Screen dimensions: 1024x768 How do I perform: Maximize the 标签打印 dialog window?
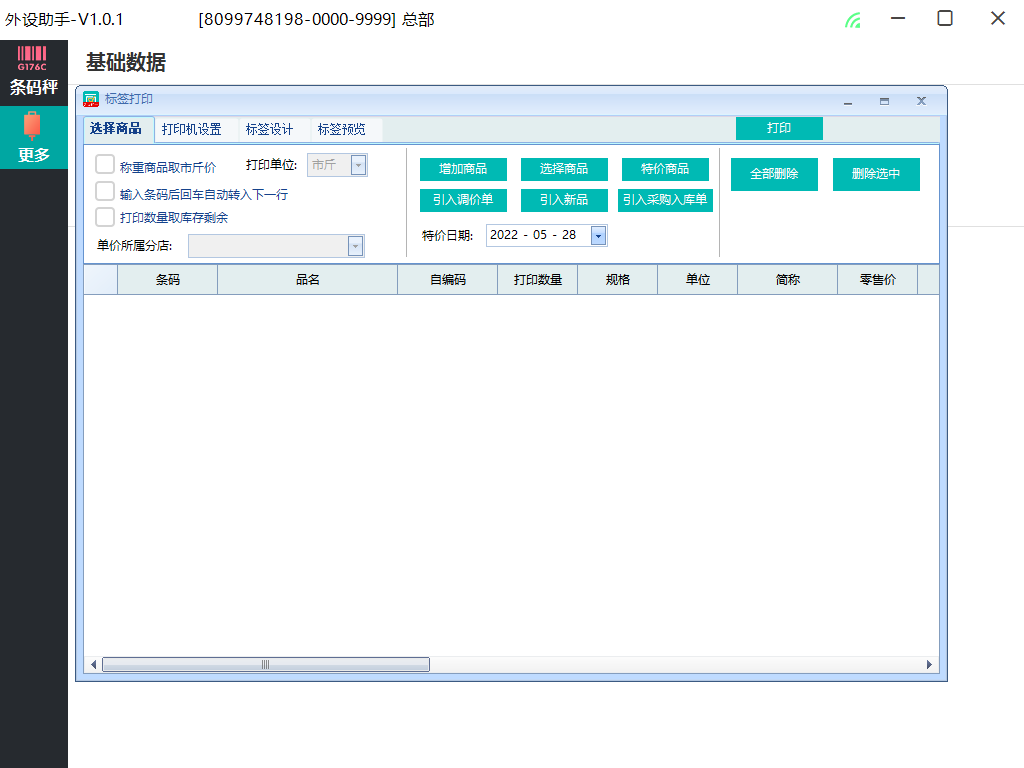[884, 101]
